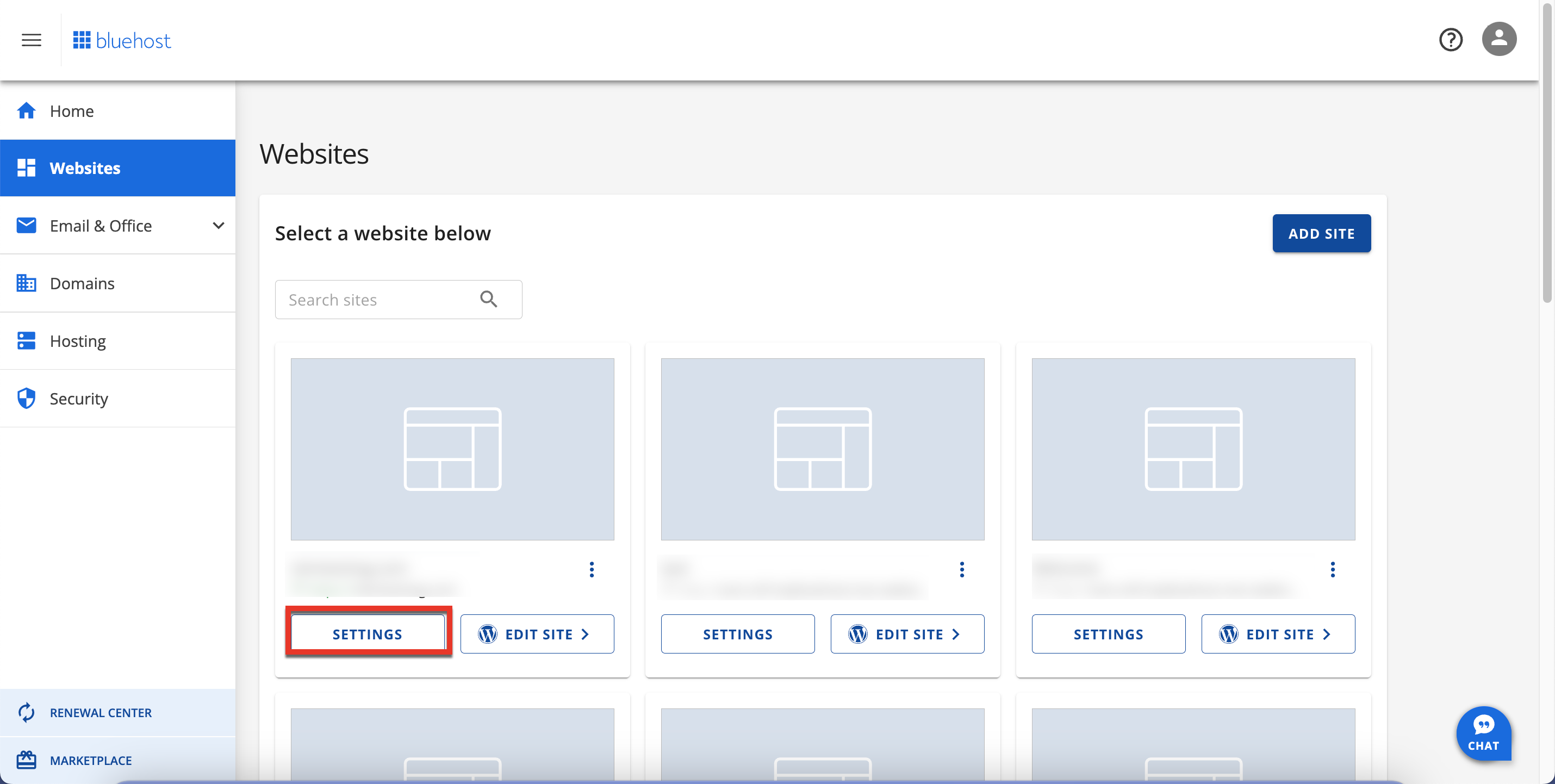Click the 'Websites' page title
The width and height of the screenshot is (1555, 784).
[x=314, y=154]
